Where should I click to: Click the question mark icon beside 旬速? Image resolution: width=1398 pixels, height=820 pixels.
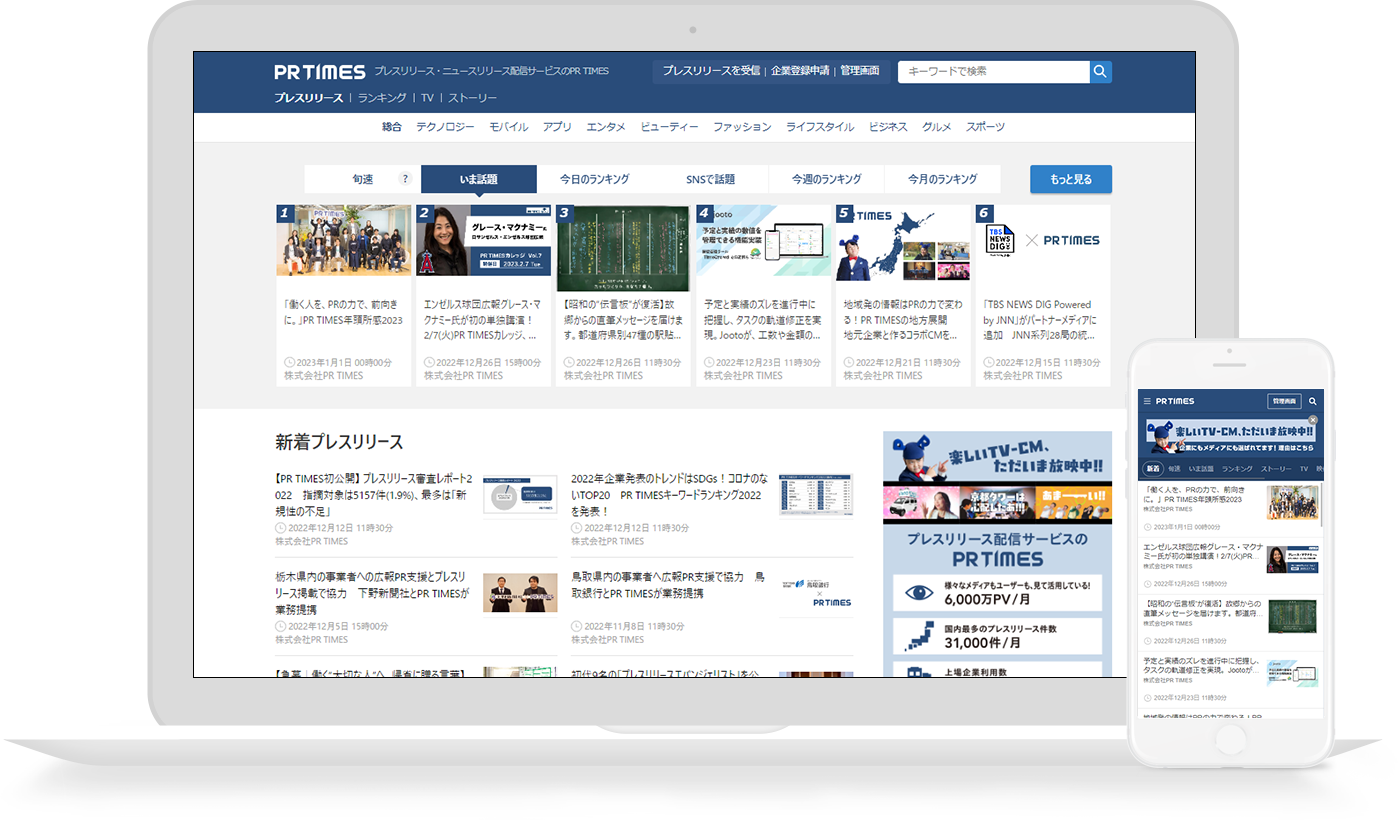click(405, 179)
